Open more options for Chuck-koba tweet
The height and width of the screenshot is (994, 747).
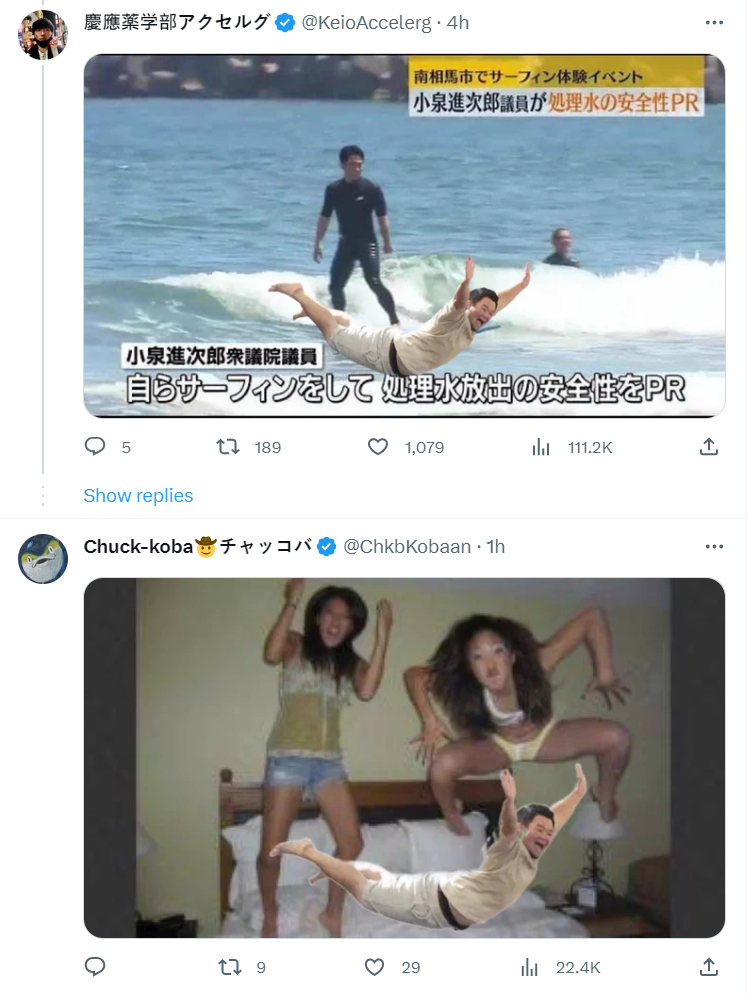pyautogui.click(x=713, y=546)
